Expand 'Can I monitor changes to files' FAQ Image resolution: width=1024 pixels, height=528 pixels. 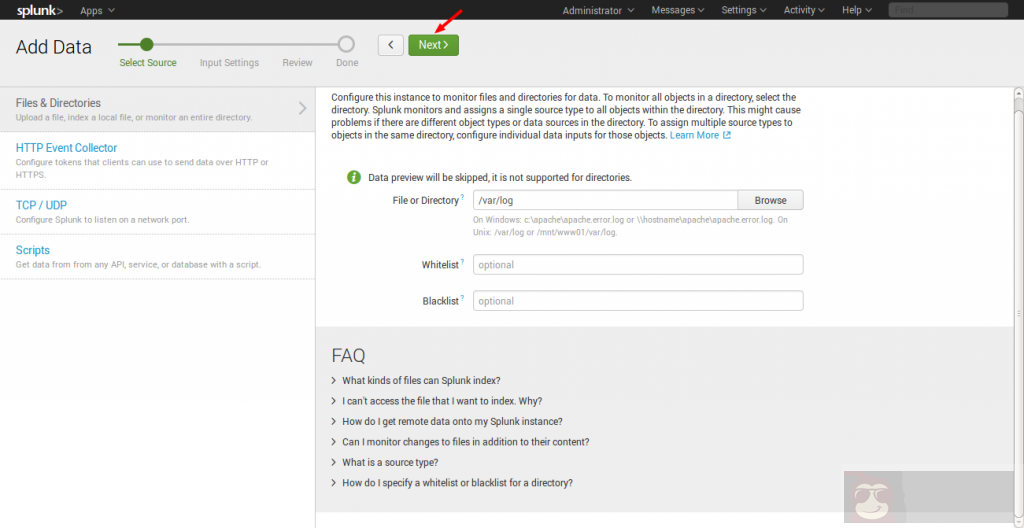(460, 442)
